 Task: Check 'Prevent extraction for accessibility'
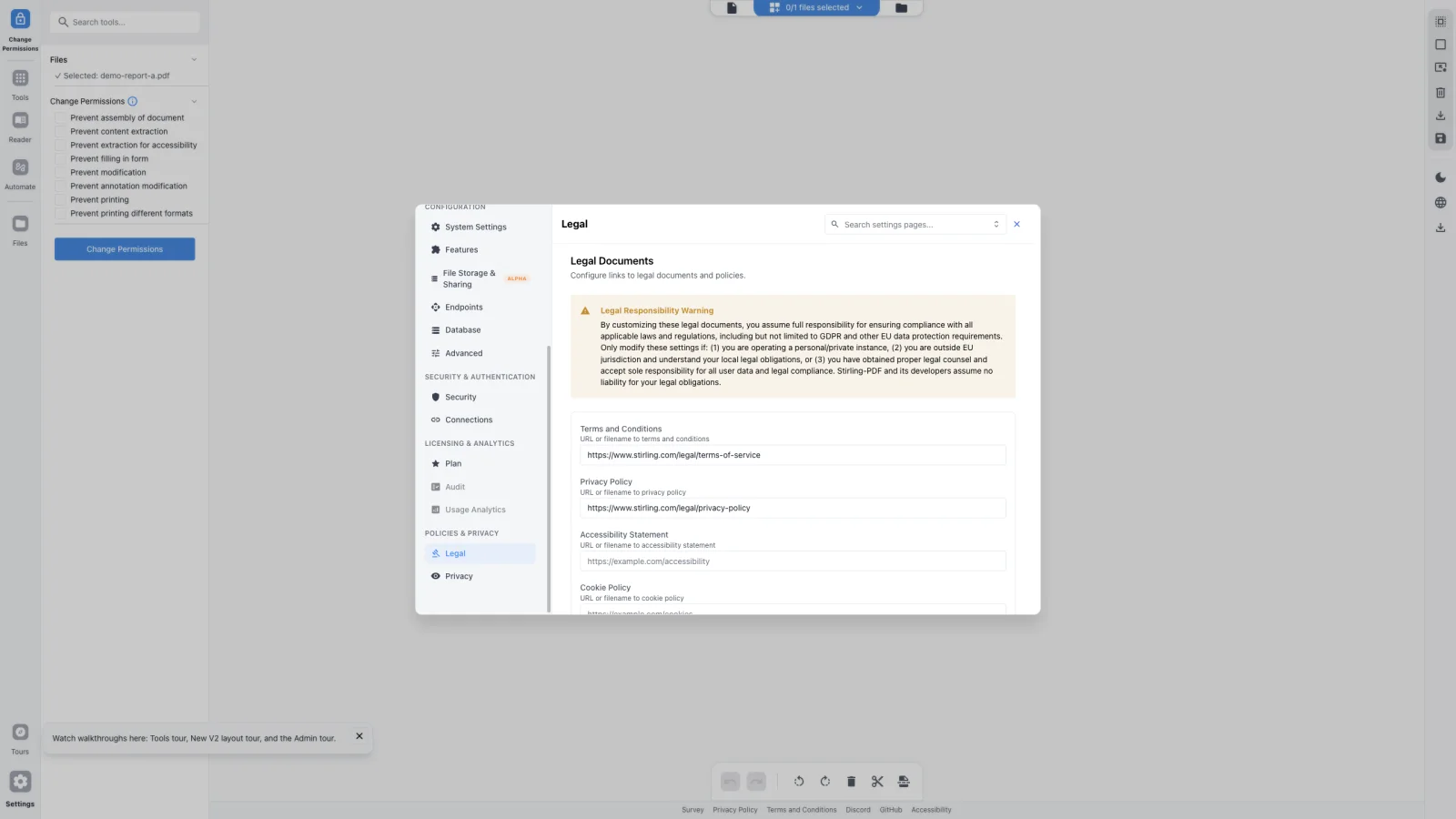tap(60, 146)
